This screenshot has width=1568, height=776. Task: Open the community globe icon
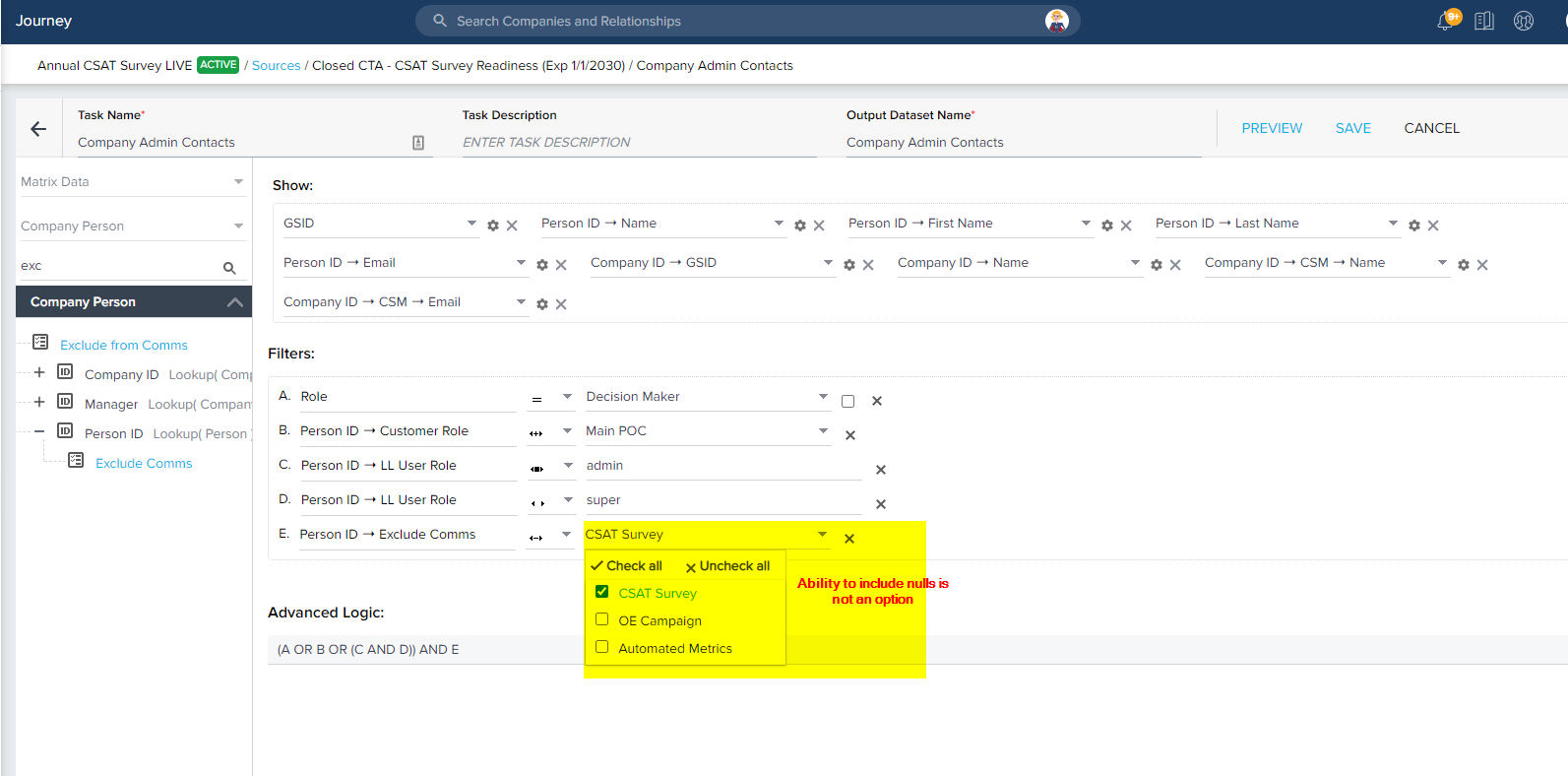(1524, 21)
